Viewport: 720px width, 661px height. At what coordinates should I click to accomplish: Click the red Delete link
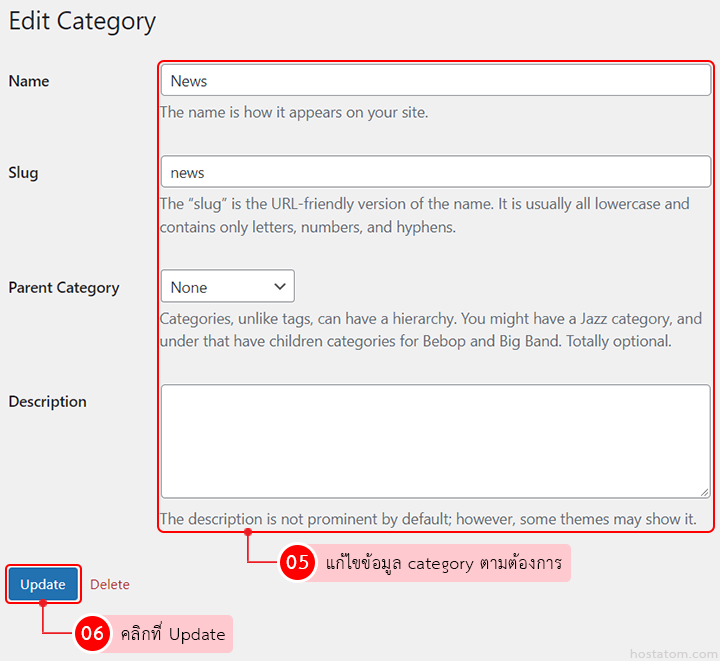pos(110,585)
